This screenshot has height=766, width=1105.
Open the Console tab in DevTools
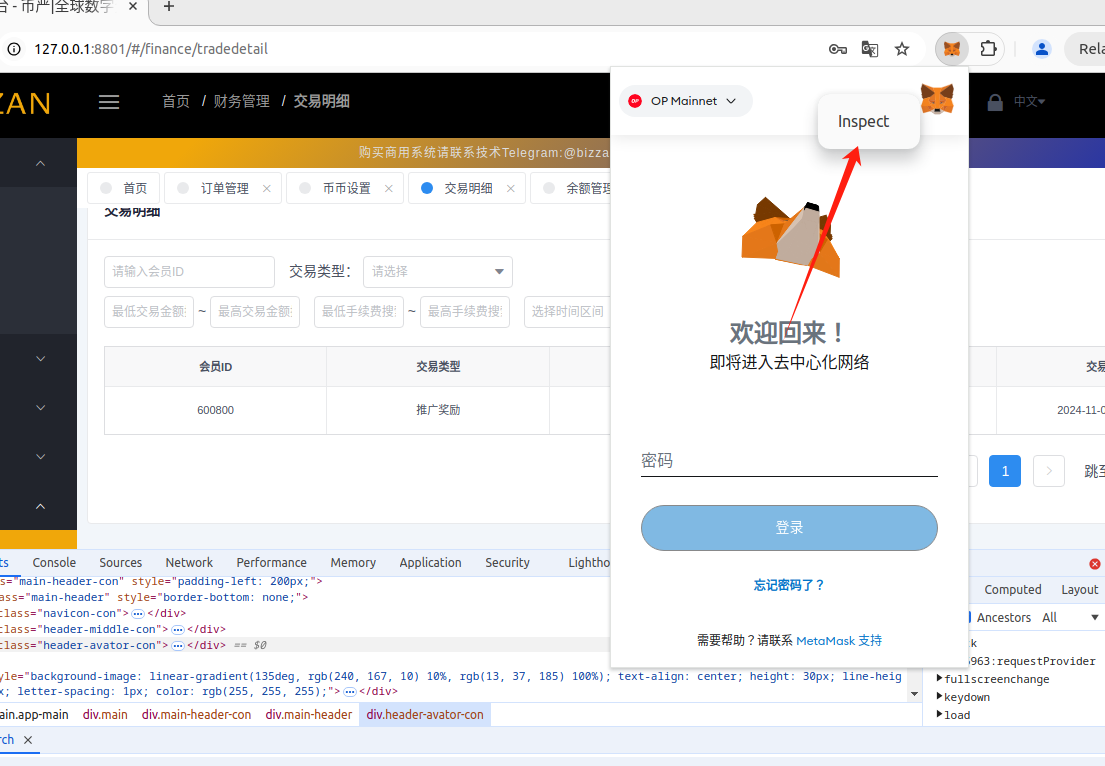pos(54,562)
